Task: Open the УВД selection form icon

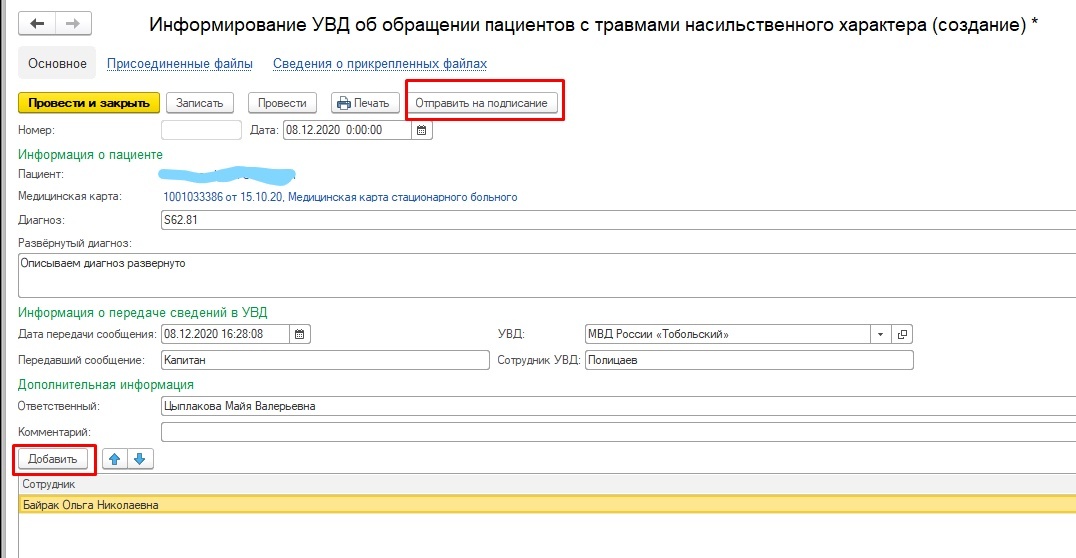Action: click(x=902, y=334)
